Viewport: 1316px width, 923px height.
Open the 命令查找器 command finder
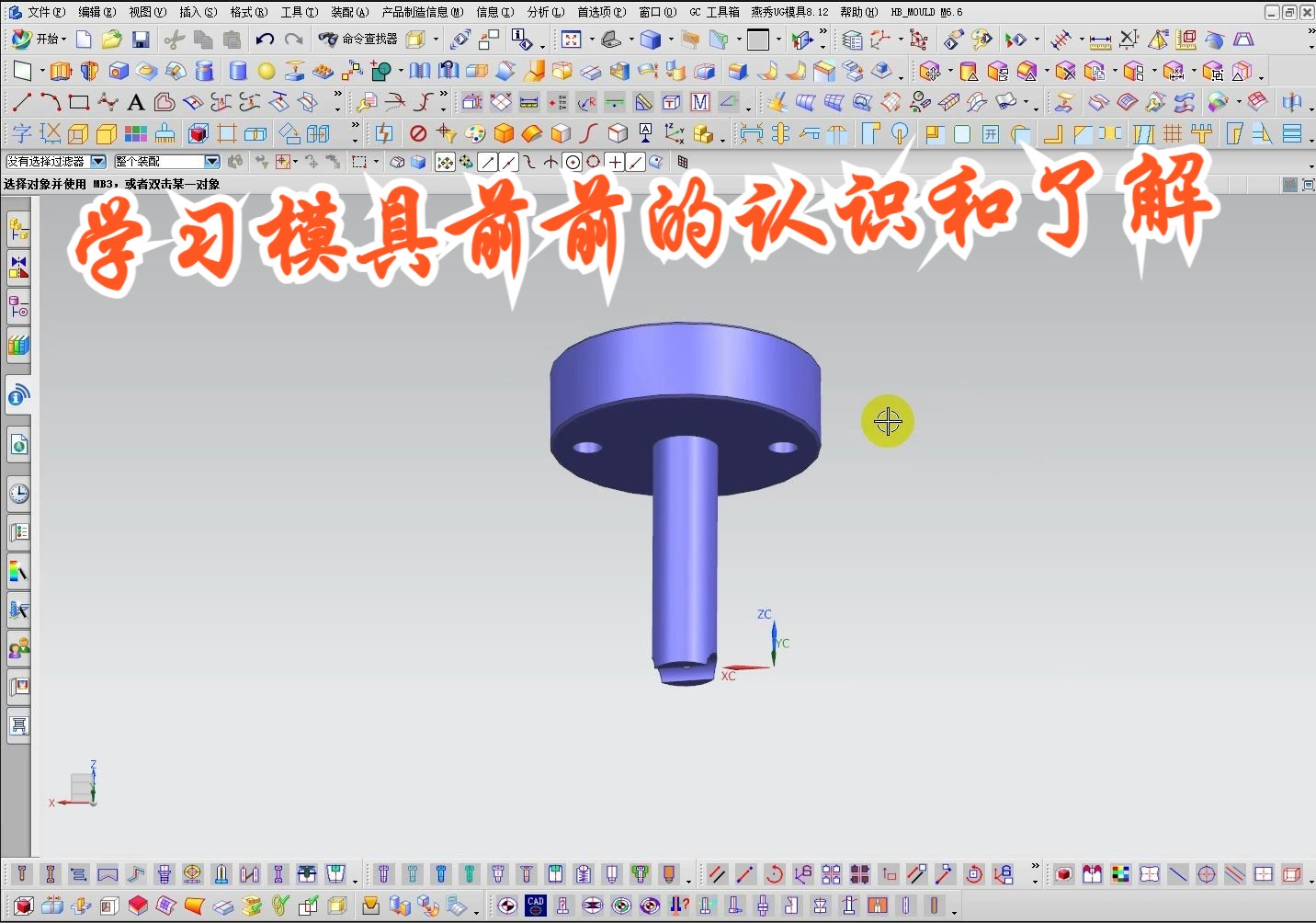tap(358, 40)
